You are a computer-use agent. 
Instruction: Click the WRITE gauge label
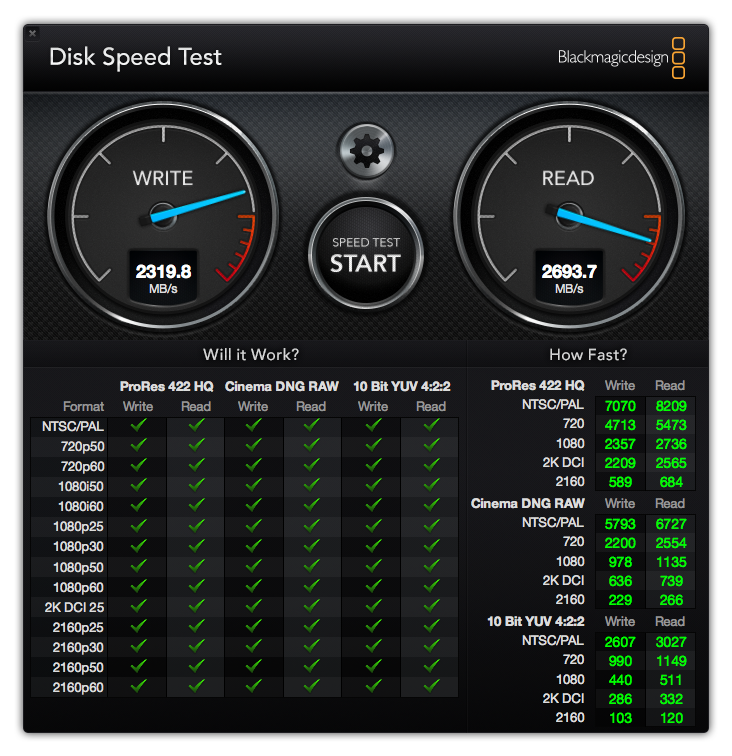(x=163, y=178)
